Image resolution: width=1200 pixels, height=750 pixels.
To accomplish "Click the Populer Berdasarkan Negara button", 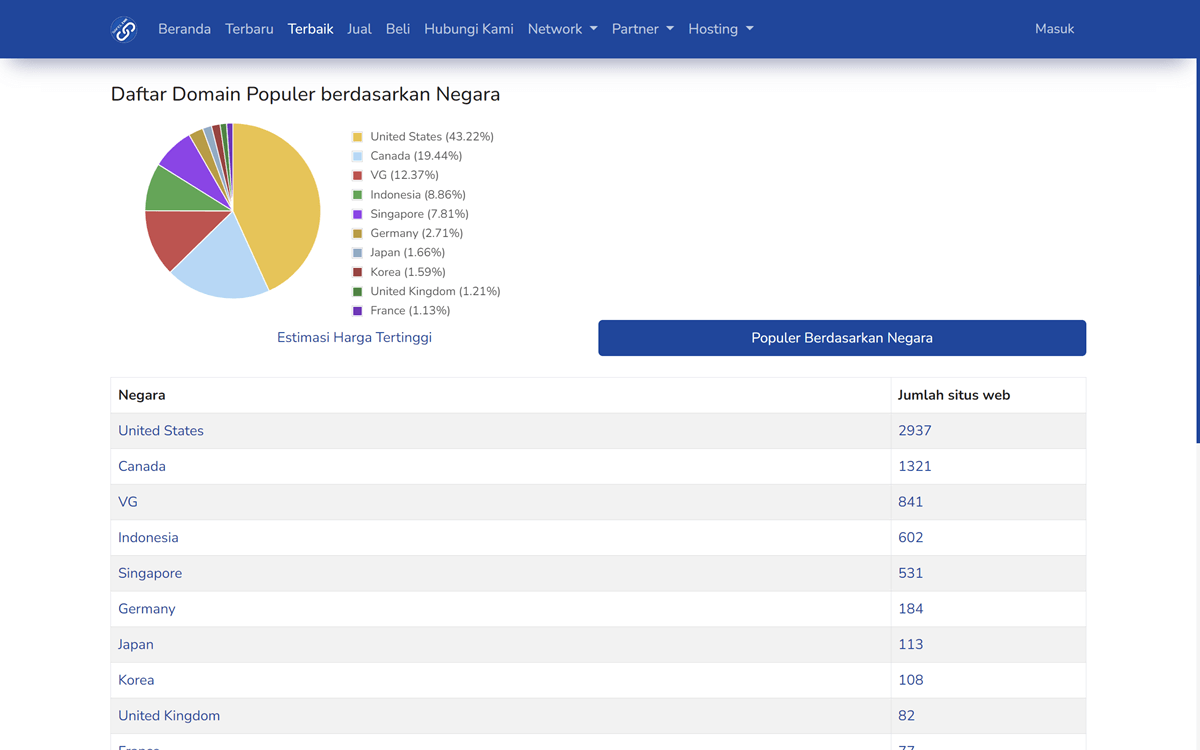I will pyautogui.click(x=842, y=338).
